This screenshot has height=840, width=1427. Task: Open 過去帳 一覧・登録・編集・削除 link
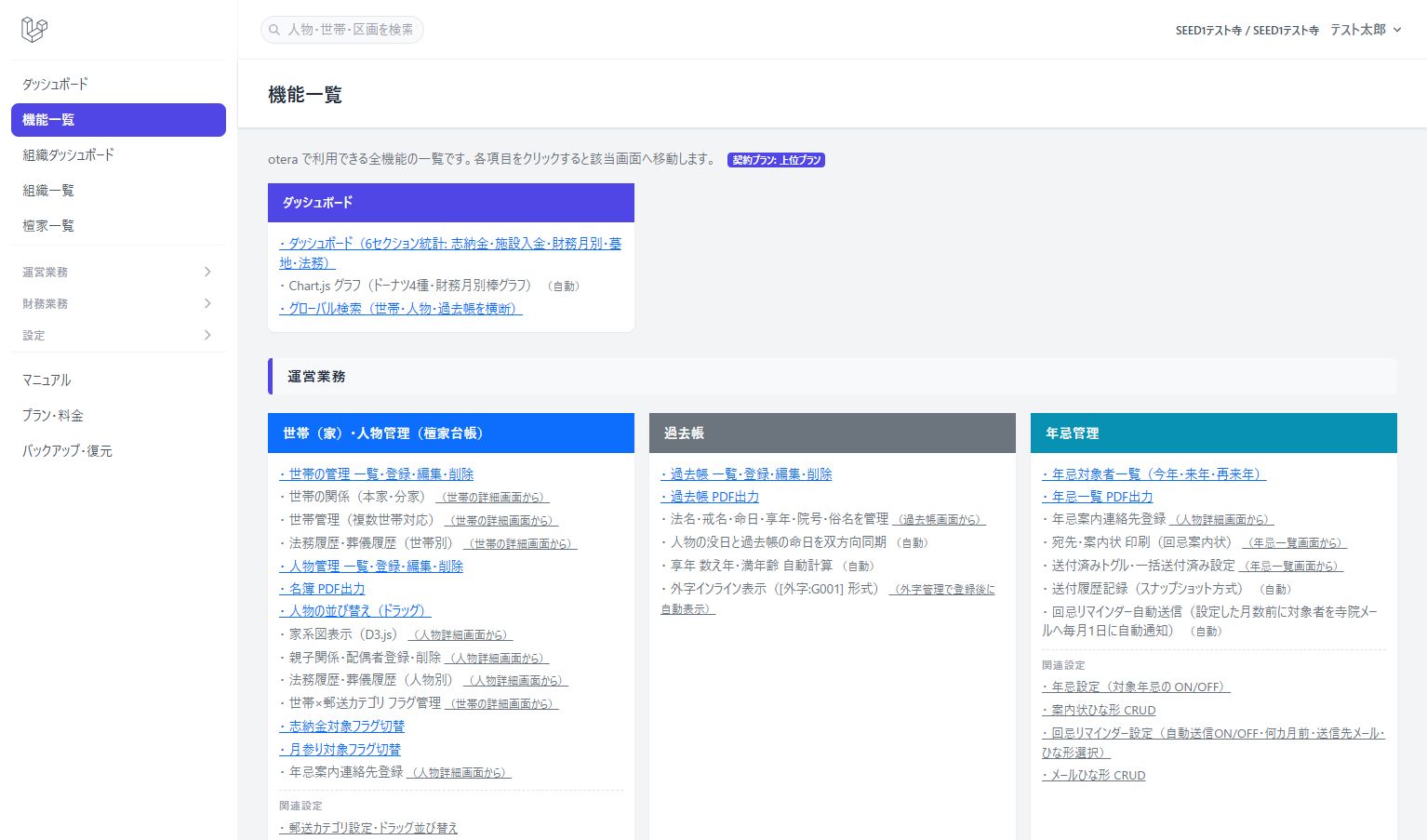click(x=746, y=474)
